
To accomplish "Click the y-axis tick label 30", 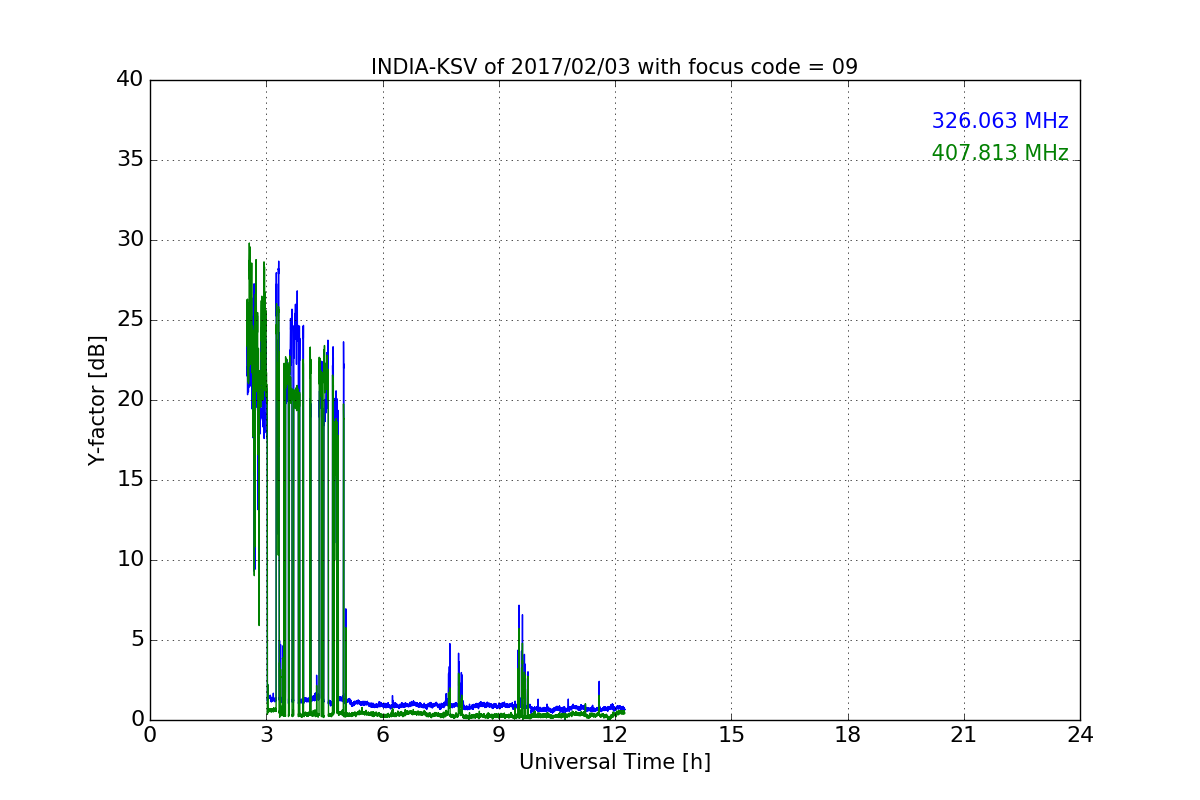I will (130, 240).
